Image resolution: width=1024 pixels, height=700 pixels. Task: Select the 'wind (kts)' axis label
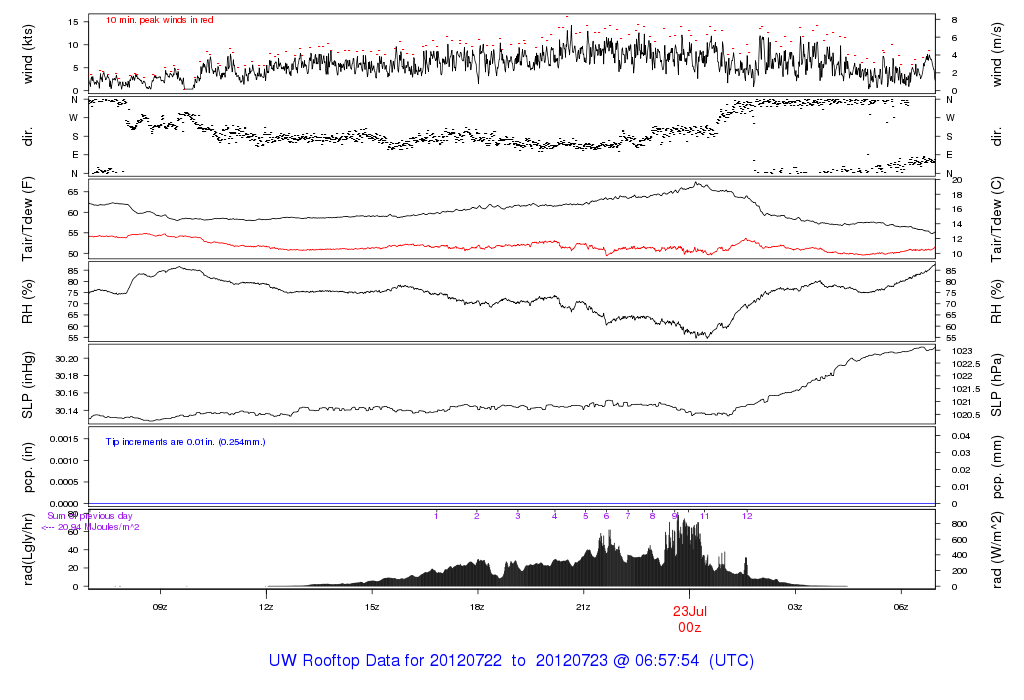click(27, 54)
